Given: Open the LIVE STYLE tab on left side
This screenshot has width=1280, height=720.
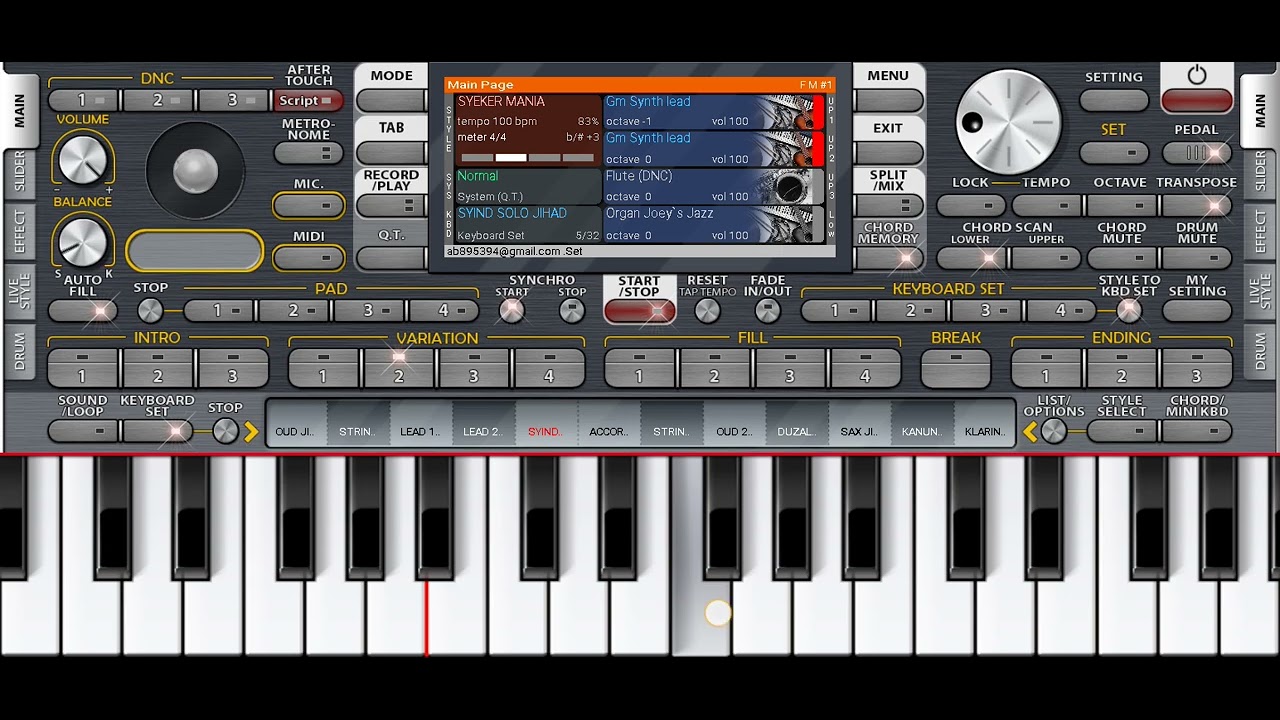Looking at the screenshot, I should [x=19, y=292].
